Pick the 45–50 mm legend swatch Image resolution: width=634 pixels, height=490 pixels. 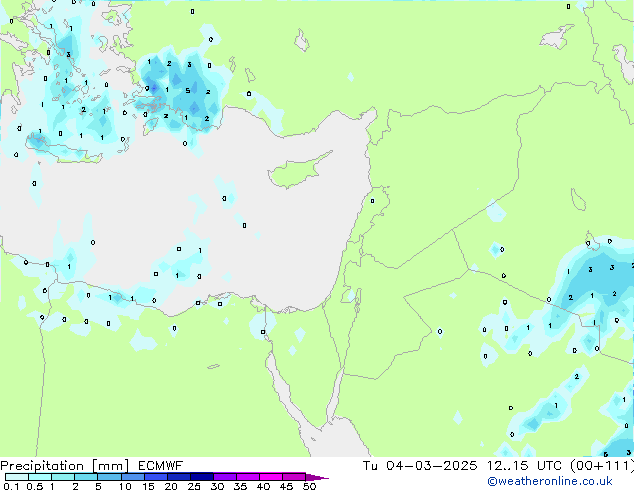pyautogui.click(x=294, y=477)
